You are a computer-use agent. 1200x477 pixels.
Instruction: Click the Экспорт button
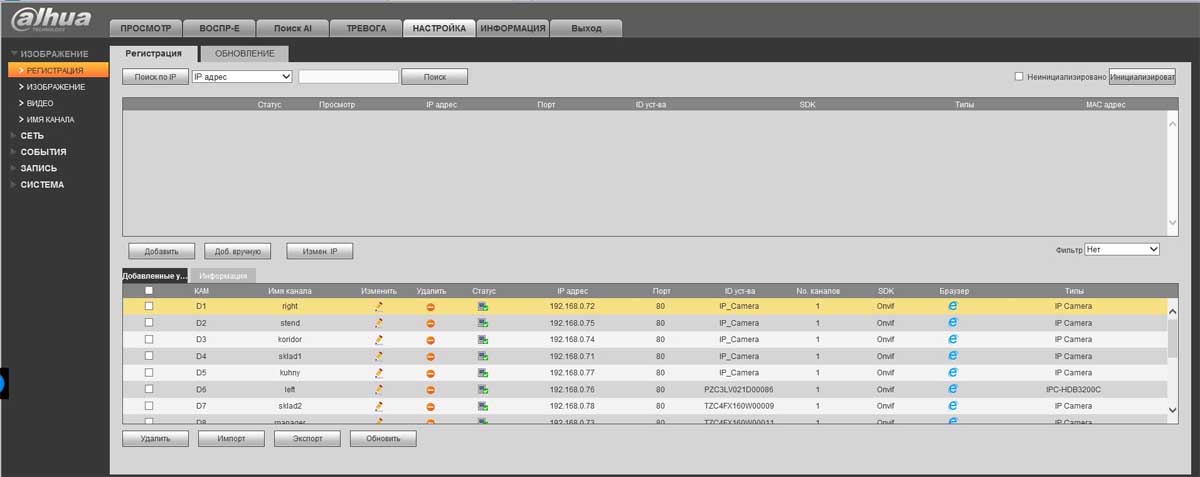point(307,439)
